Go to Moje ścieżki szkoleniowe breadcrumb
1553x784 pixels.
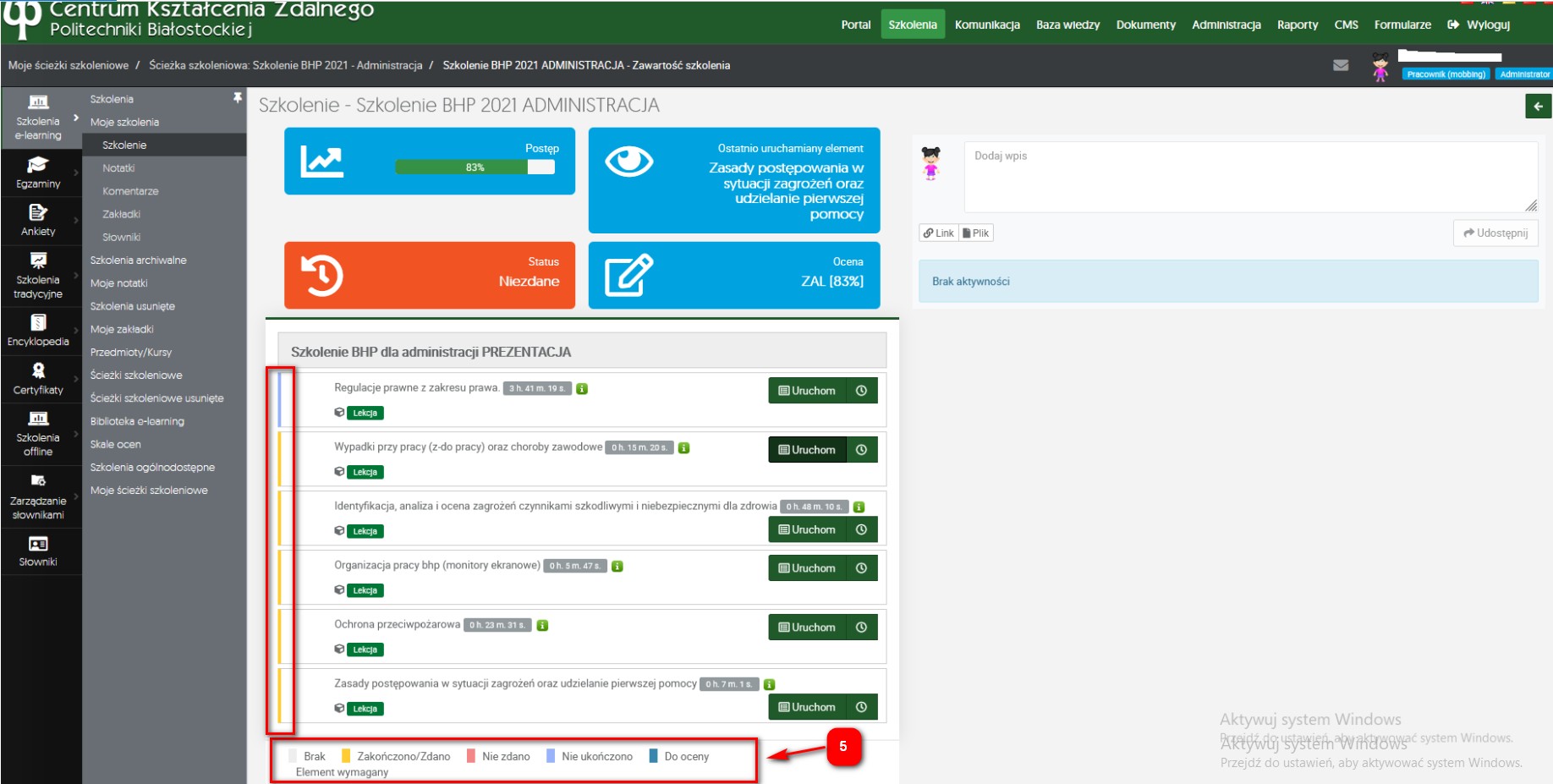(x=69, y=65)
